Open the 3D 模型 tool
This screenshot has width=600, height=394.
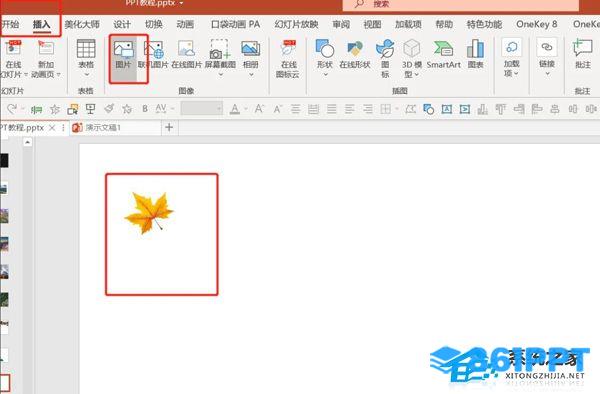point(412,58)
